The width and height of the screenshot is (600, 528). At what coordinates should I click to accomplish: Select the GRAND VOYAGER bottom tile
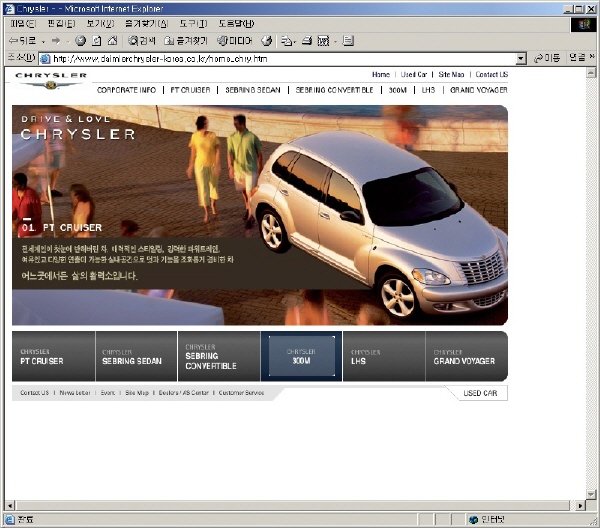click(x=465, y=357)
